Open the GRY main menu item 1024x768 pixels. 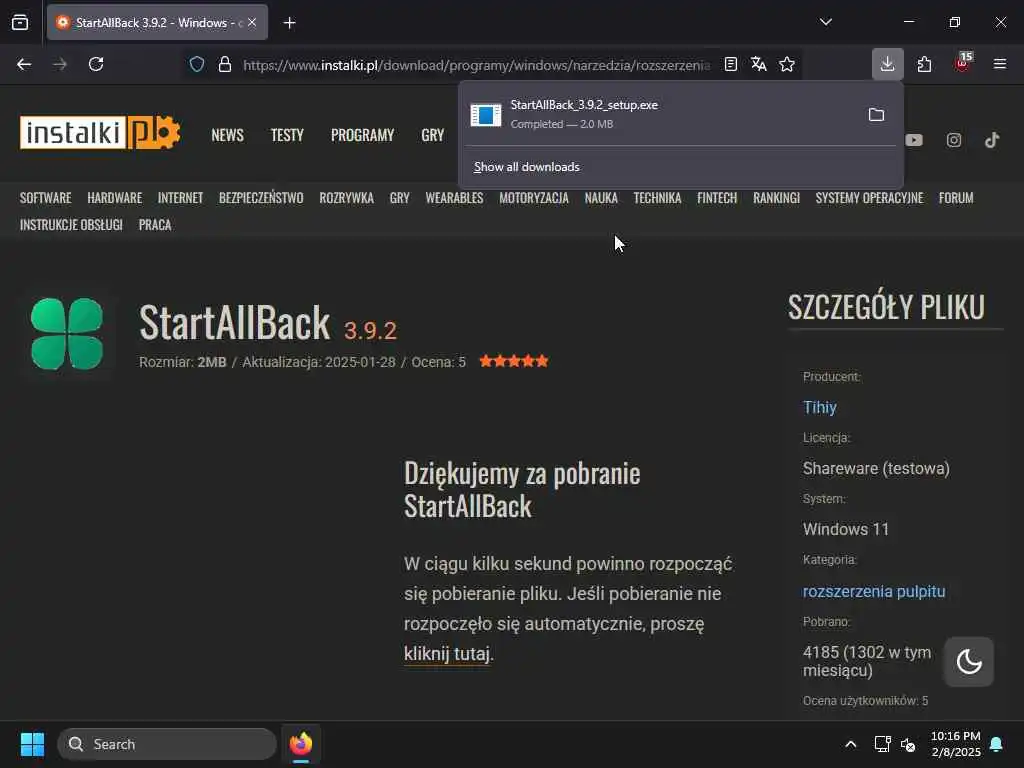[432, 135]
